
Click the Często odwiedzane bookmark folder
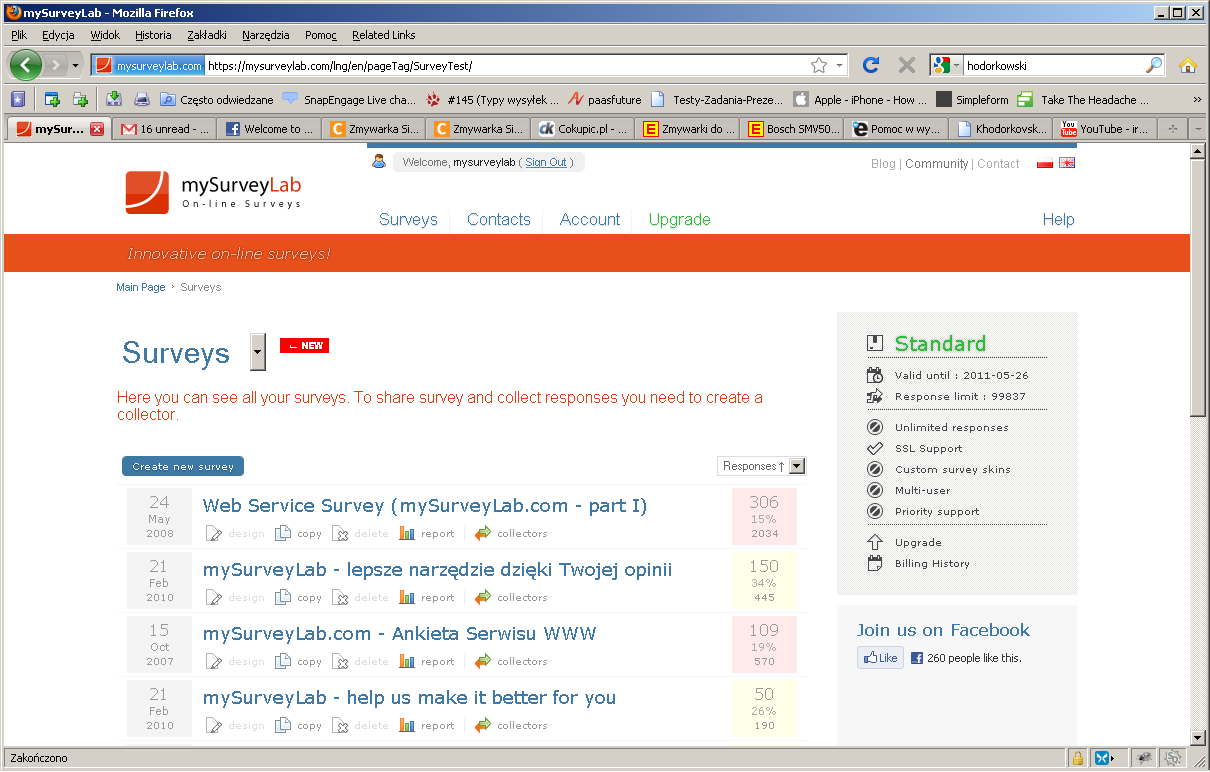(x=216, y=99)
